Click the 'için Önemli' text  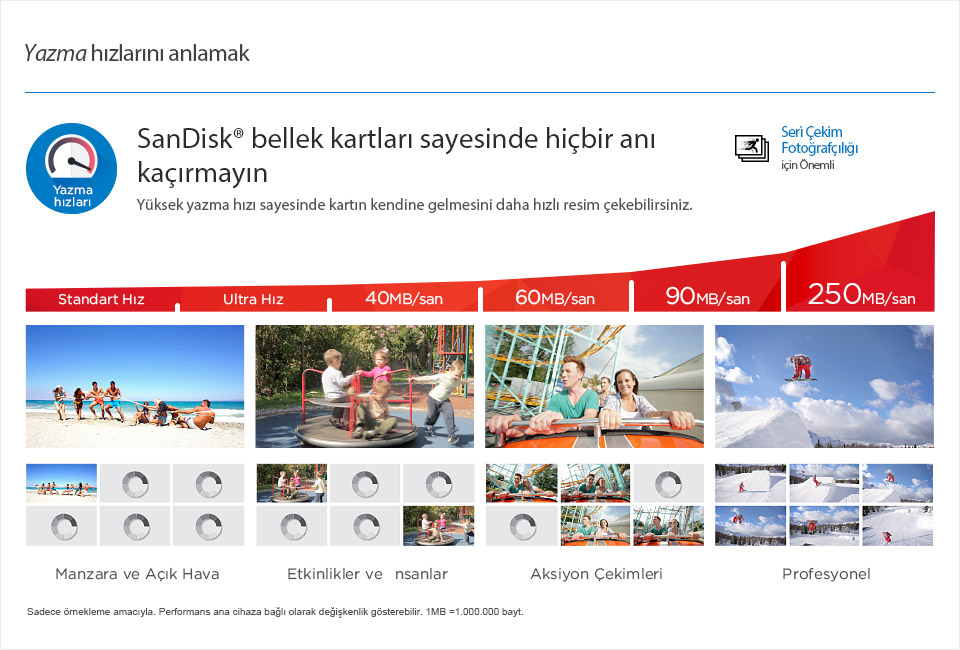[807, 165]
